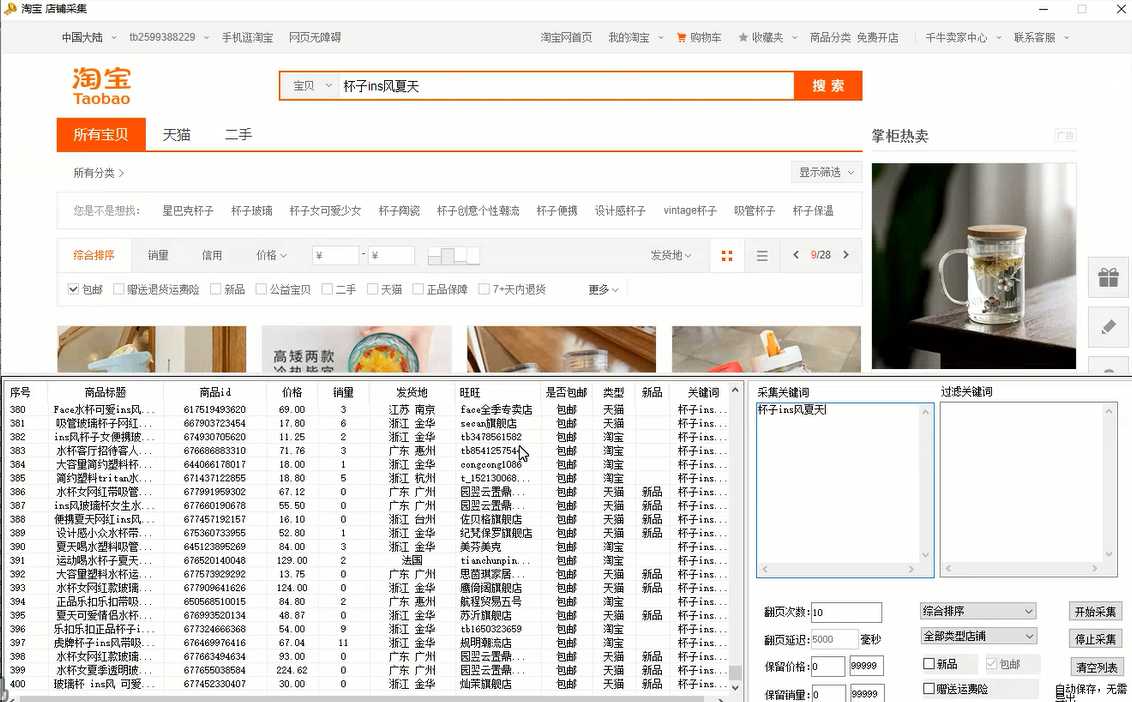Click the 停止采集 button

click(1094, 639)
